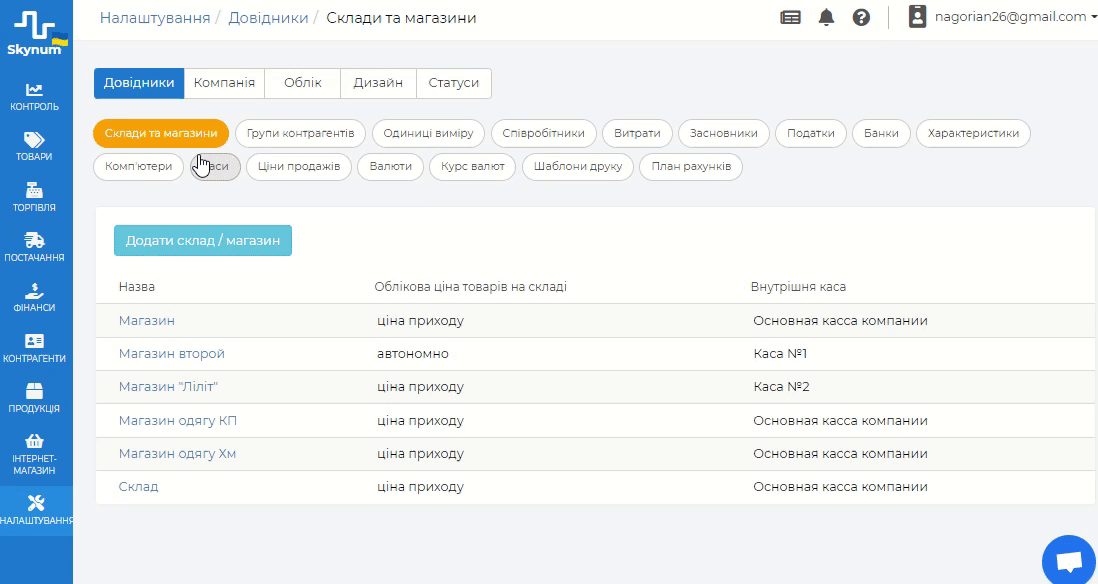The image size is (1098, 584).
Task: Open the Склад row link
Action: click(138, 487)
